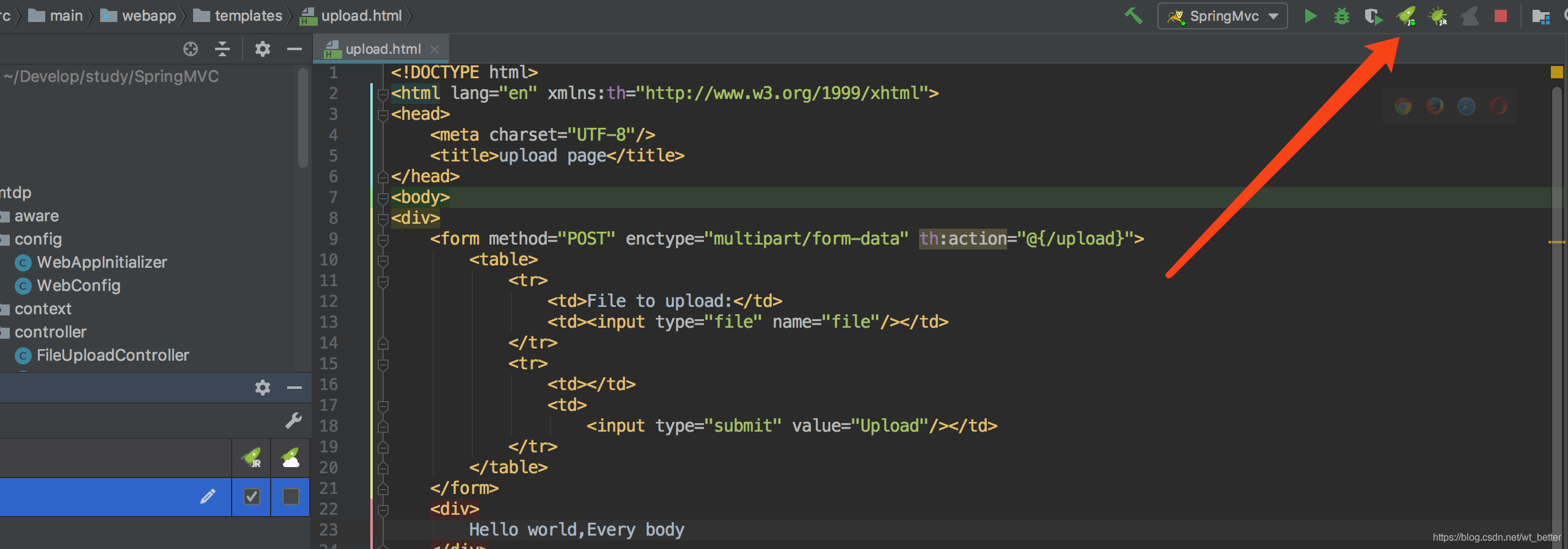Screen dimensions: 1568x549
Task: Stop the running process with the red square
Action: (x=1500, y=16)
